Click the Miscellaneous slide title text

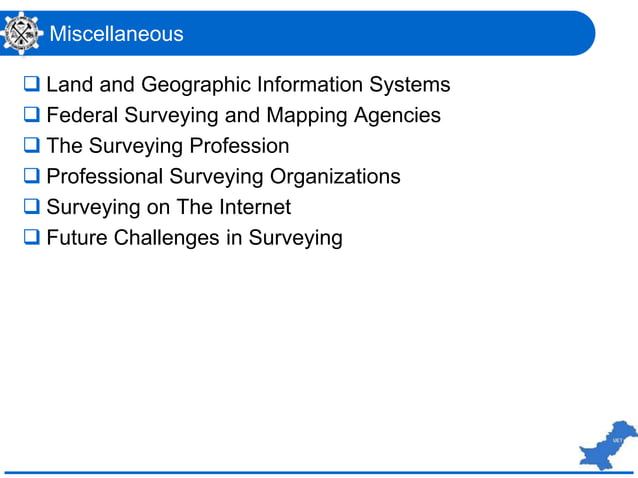click(116, 33)
